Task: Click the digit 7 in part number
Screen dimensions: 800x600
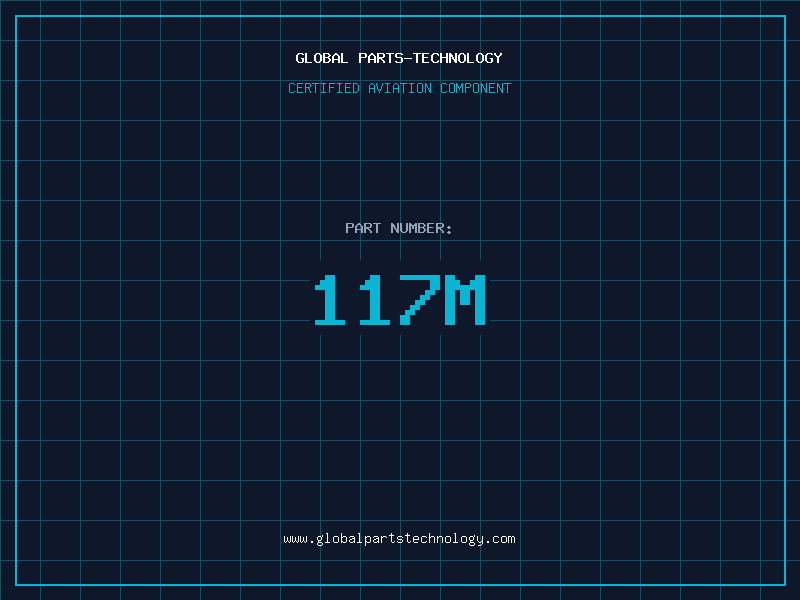Action: 421,300
